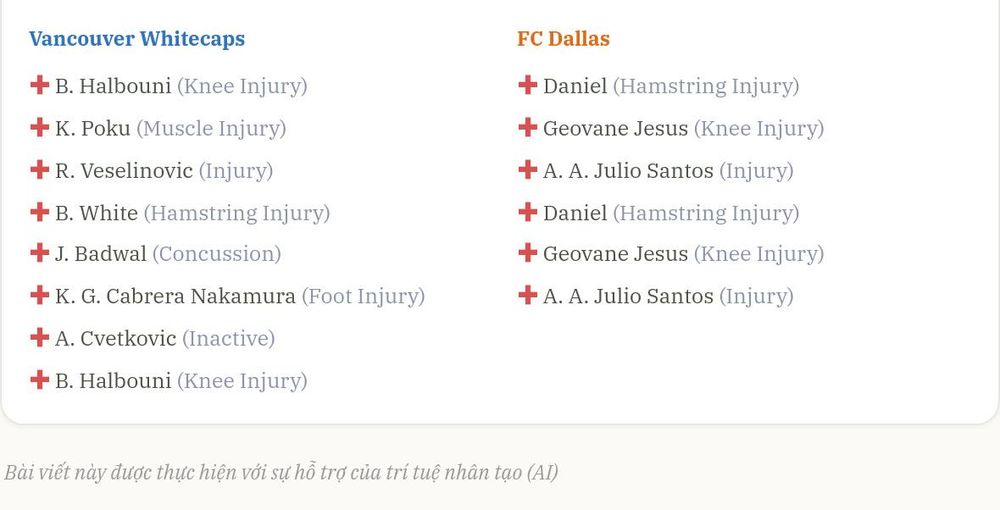Click the A. Cvetkovic player name
The width and height of the screenshot is (1000, 510).
click(115, 339)
